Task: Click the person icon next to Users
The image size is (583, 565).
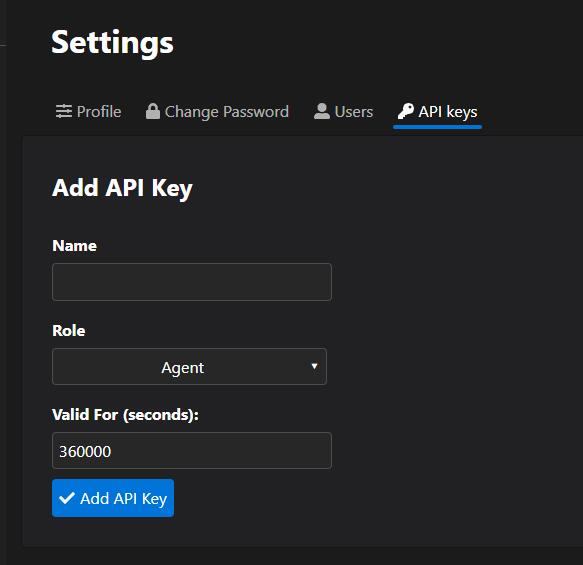Action: coord(322,111)
